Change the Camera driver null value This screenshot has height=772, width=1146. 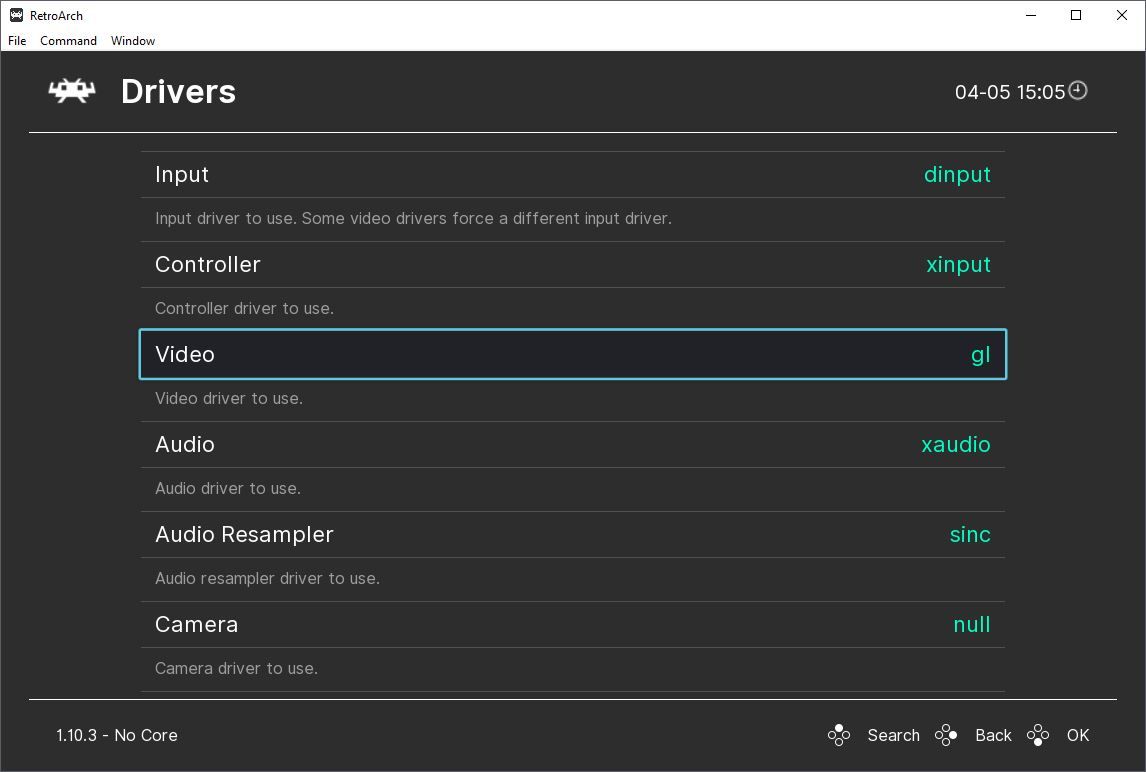pos(971,625)
